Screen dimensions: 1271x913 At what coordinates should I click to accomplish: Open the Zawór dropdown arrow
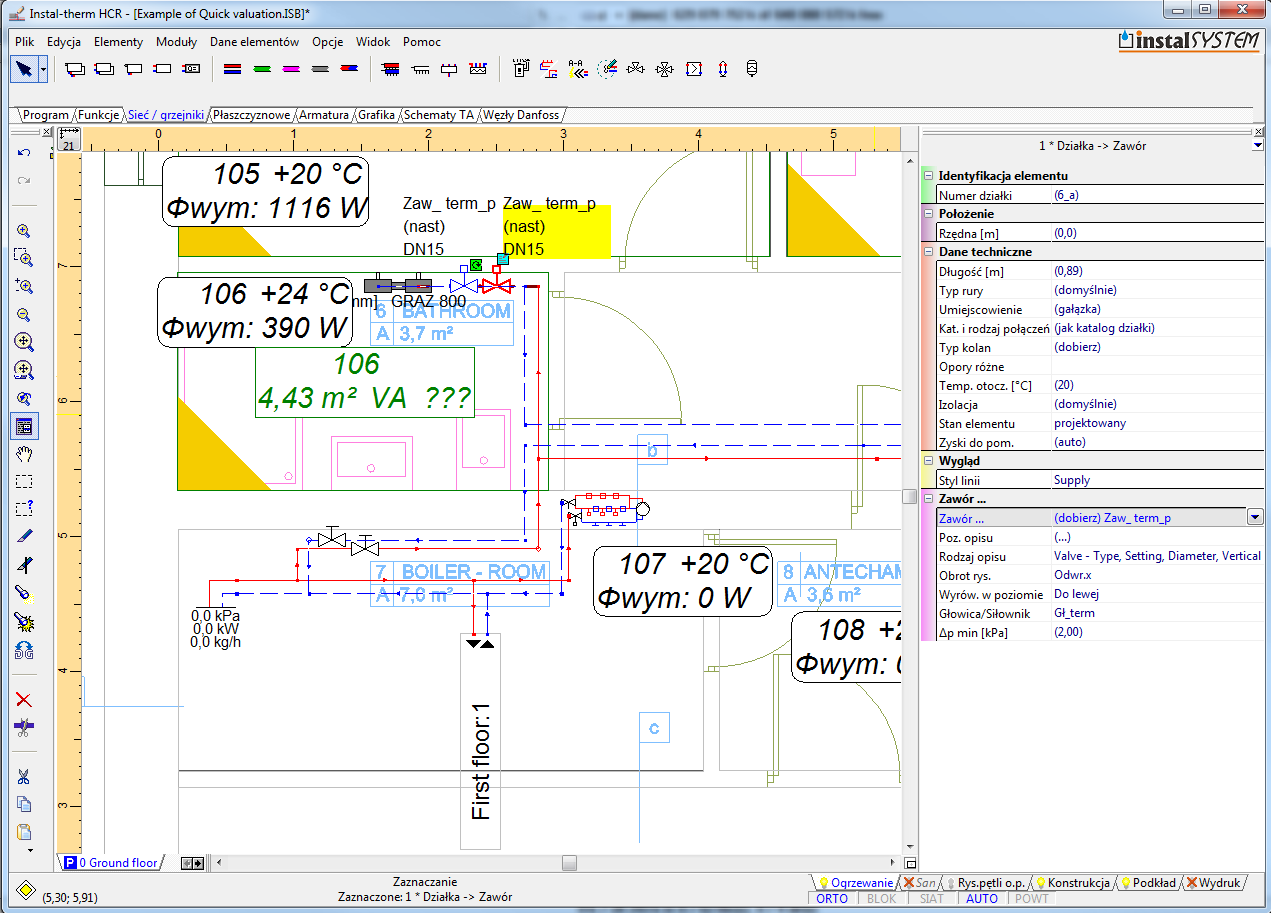click(x=1254, y=517)
